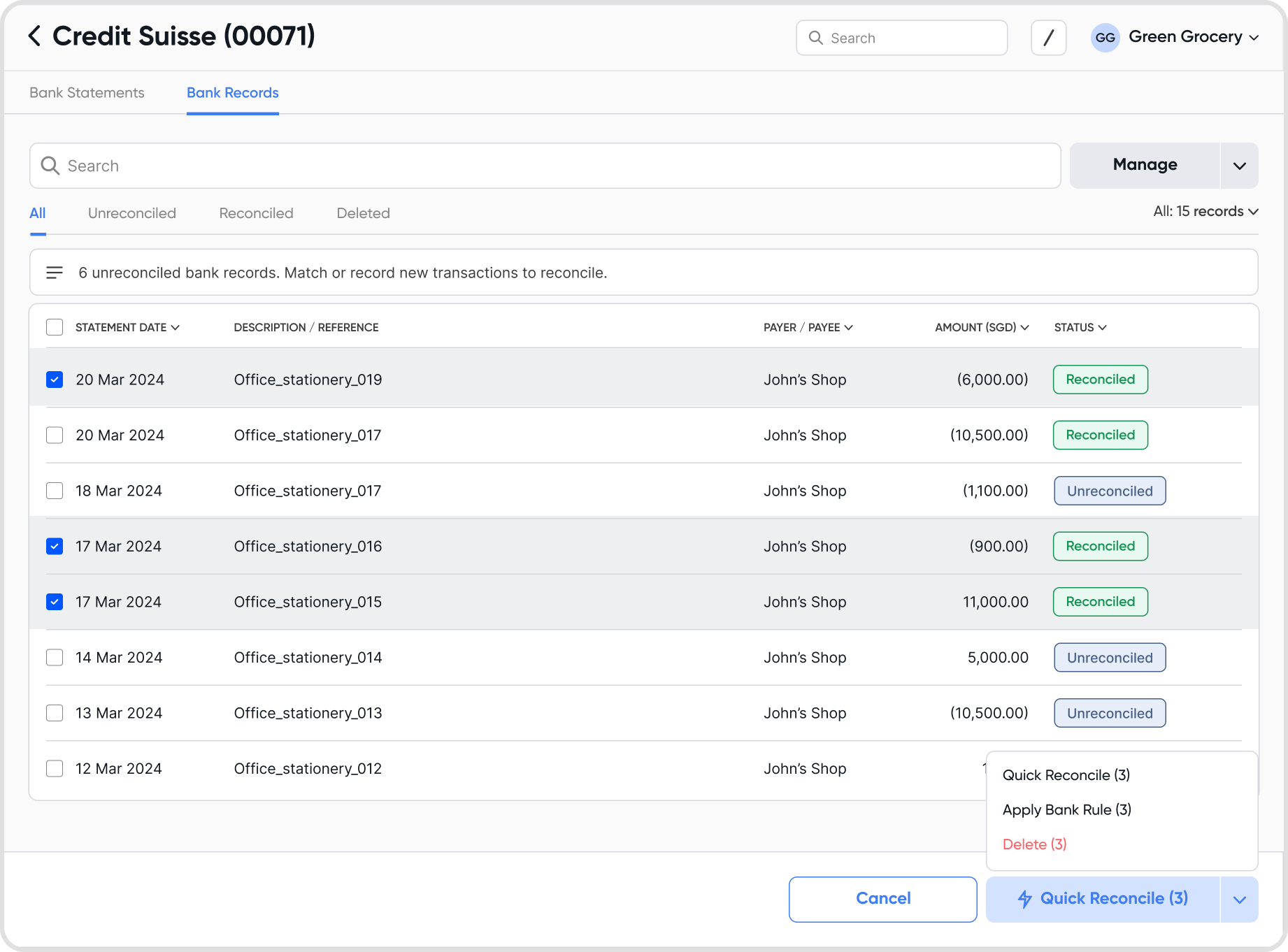
Task: Click Reconciled badge for Office_stationery_016
Action: (1101, 547)
